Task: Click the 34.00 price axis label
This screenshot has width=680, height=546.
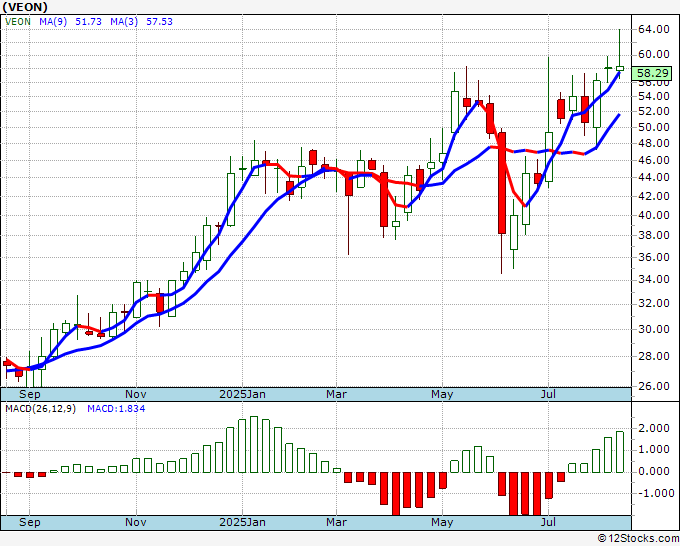Action: pos(654,279)
